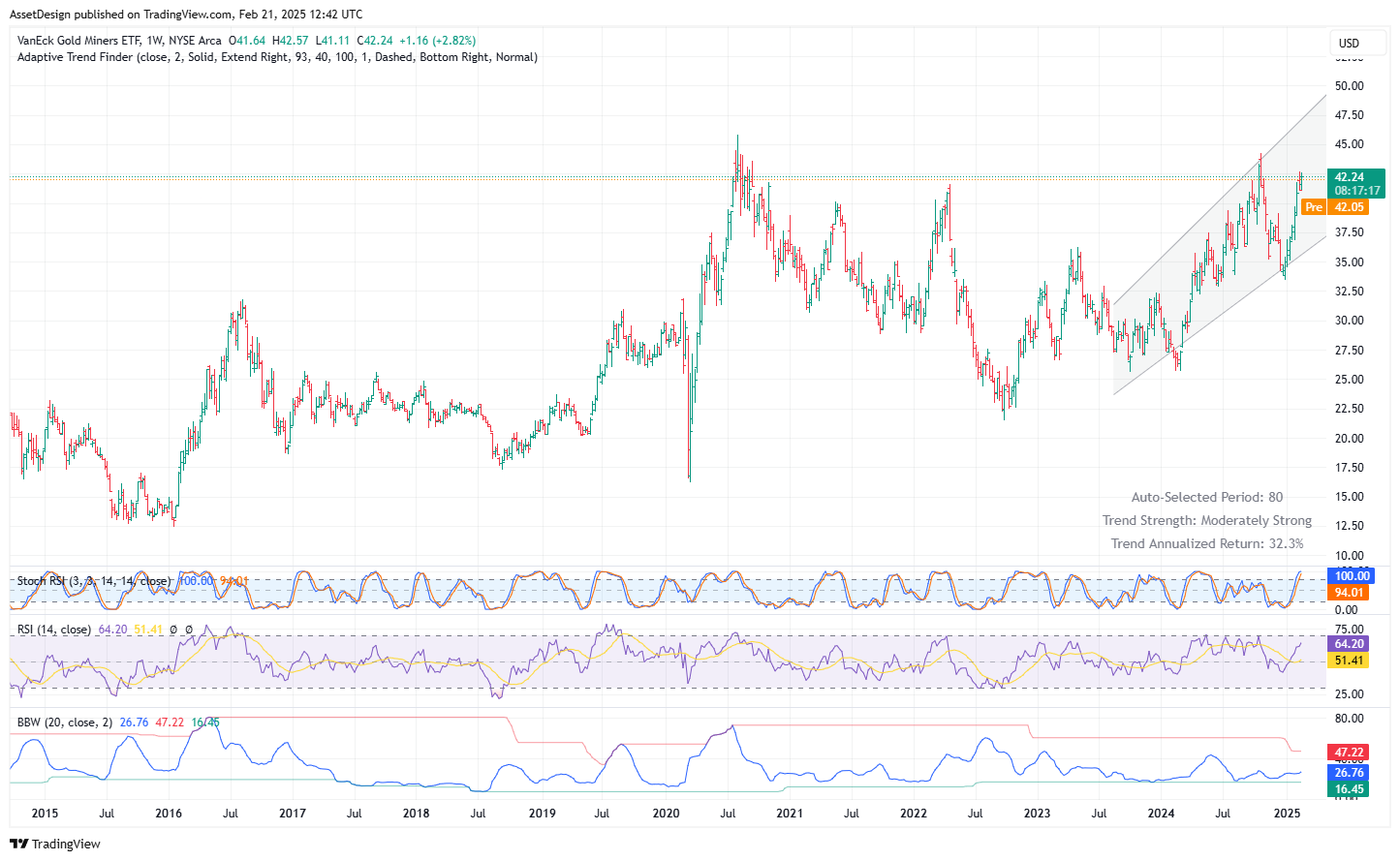Click the C42.24 close value in legend

pos(375,41)
